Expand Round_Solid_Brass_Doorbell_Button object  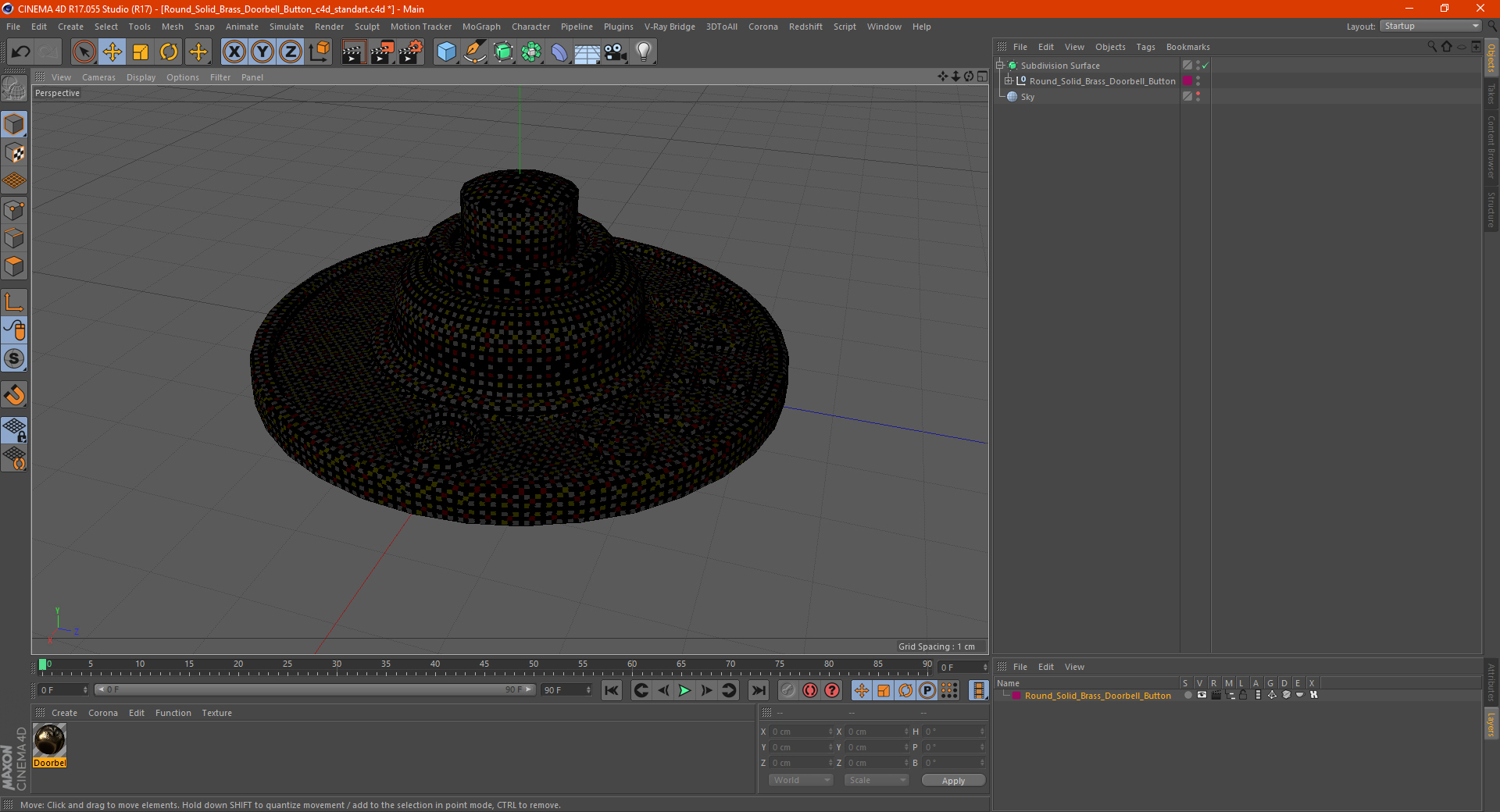point(1009,81)
